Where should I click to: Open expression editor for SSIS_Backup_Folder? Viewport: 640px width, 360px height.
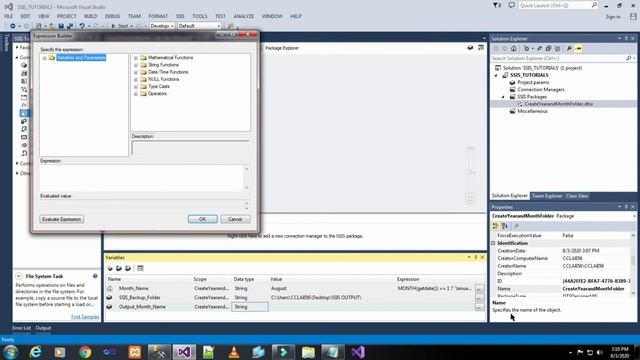480,298
